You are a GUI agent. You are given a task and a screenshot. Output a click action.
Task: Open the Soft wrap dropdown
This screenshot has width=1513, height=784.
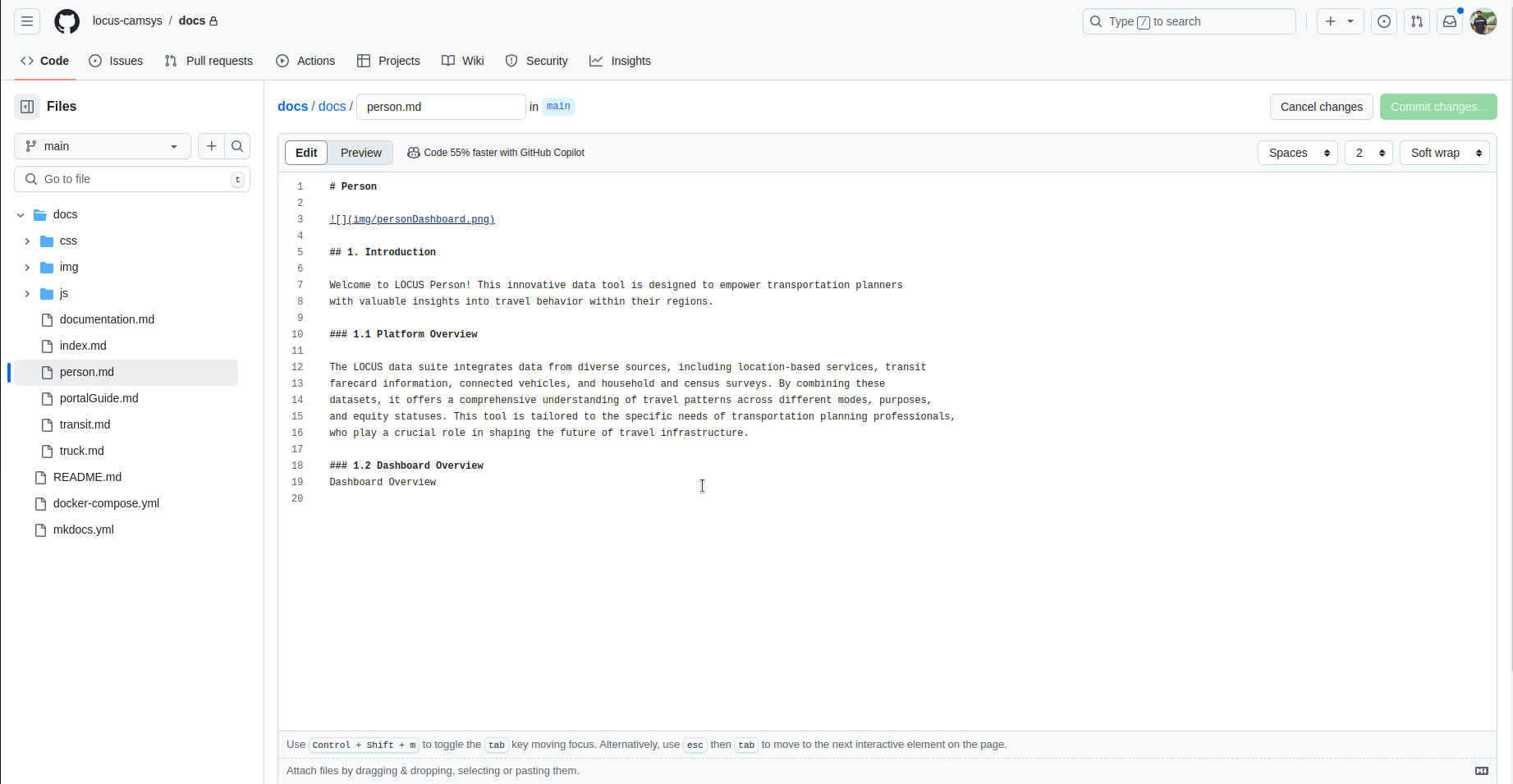tap(1444, 153)
